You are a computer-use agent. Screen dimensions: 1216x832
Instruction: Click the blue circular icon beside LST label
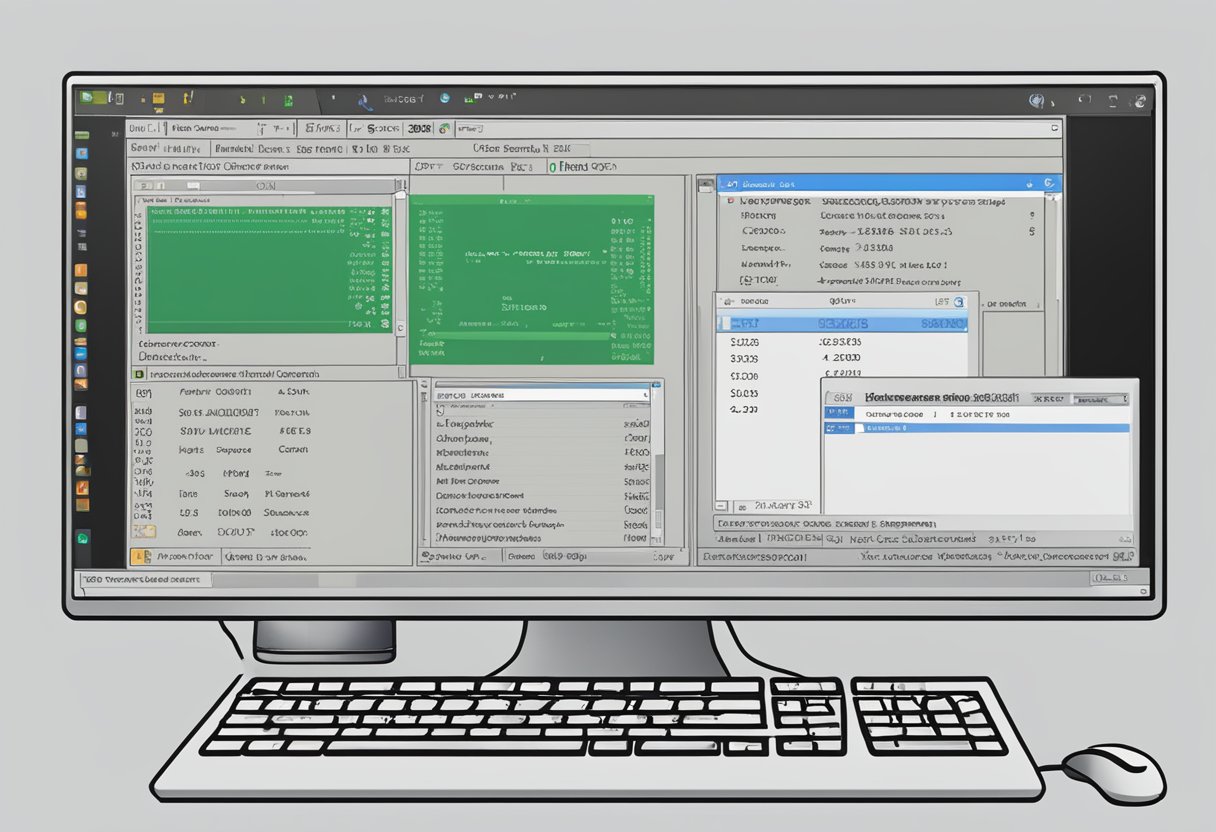(x=958, y=301)
